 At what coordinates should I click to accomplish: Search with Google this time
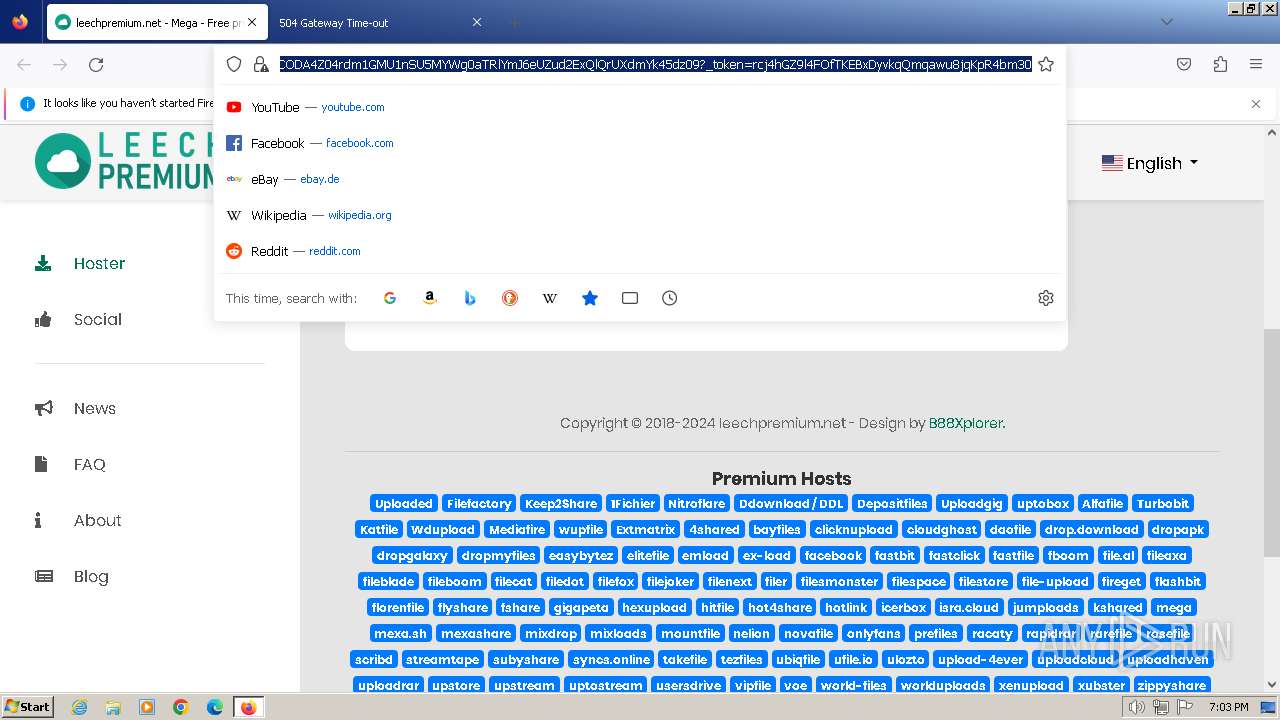tap(390, 298)
